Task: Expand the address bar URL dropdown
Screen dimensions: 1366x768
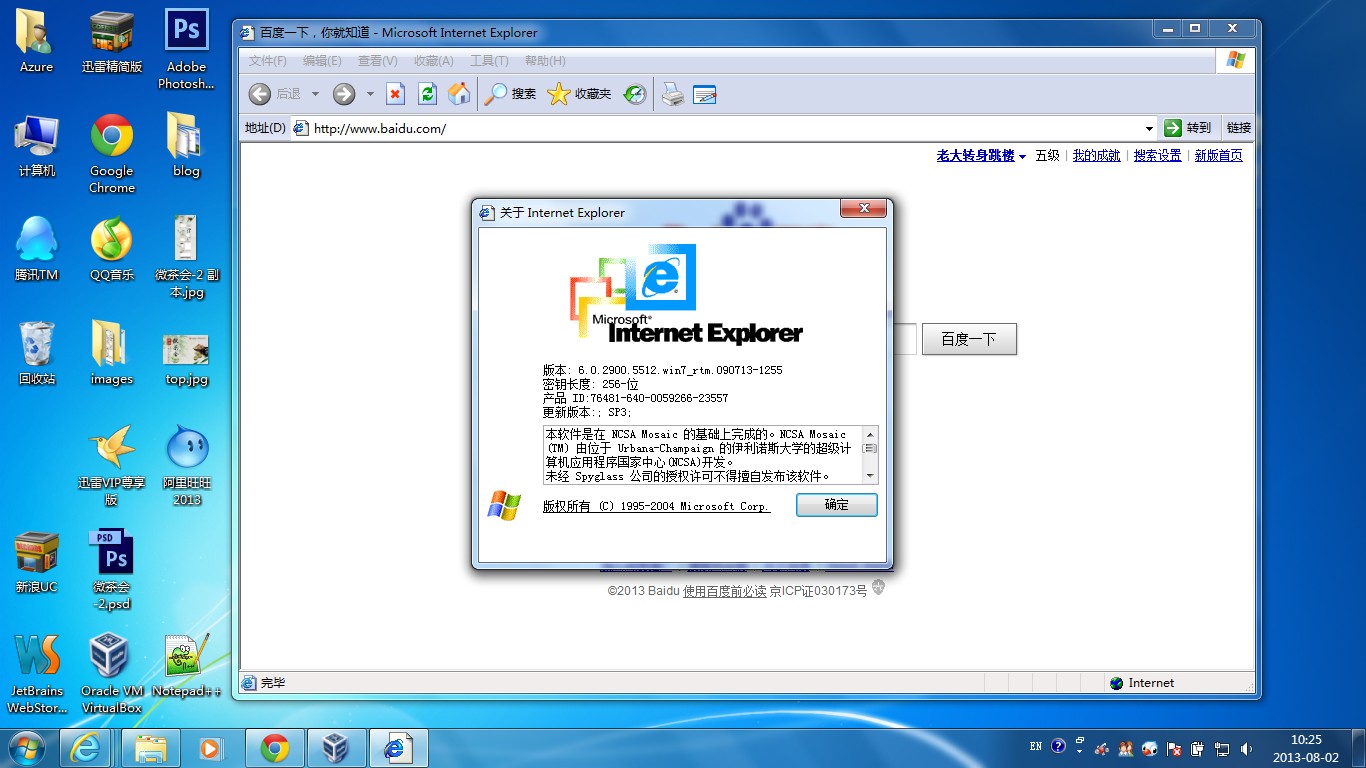Action: (1149, 128)
